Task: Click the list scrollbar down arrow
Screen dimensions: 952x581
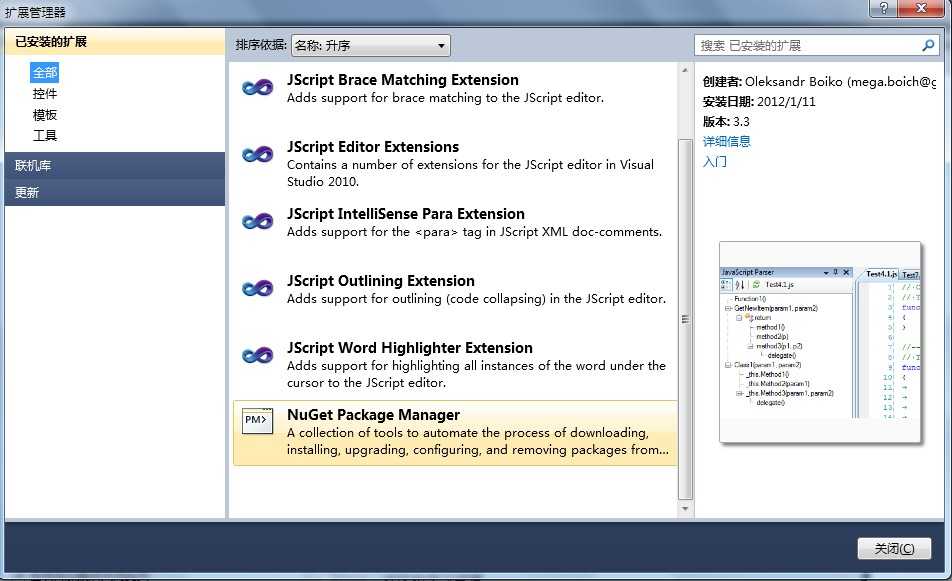Action: coord(685,509)
